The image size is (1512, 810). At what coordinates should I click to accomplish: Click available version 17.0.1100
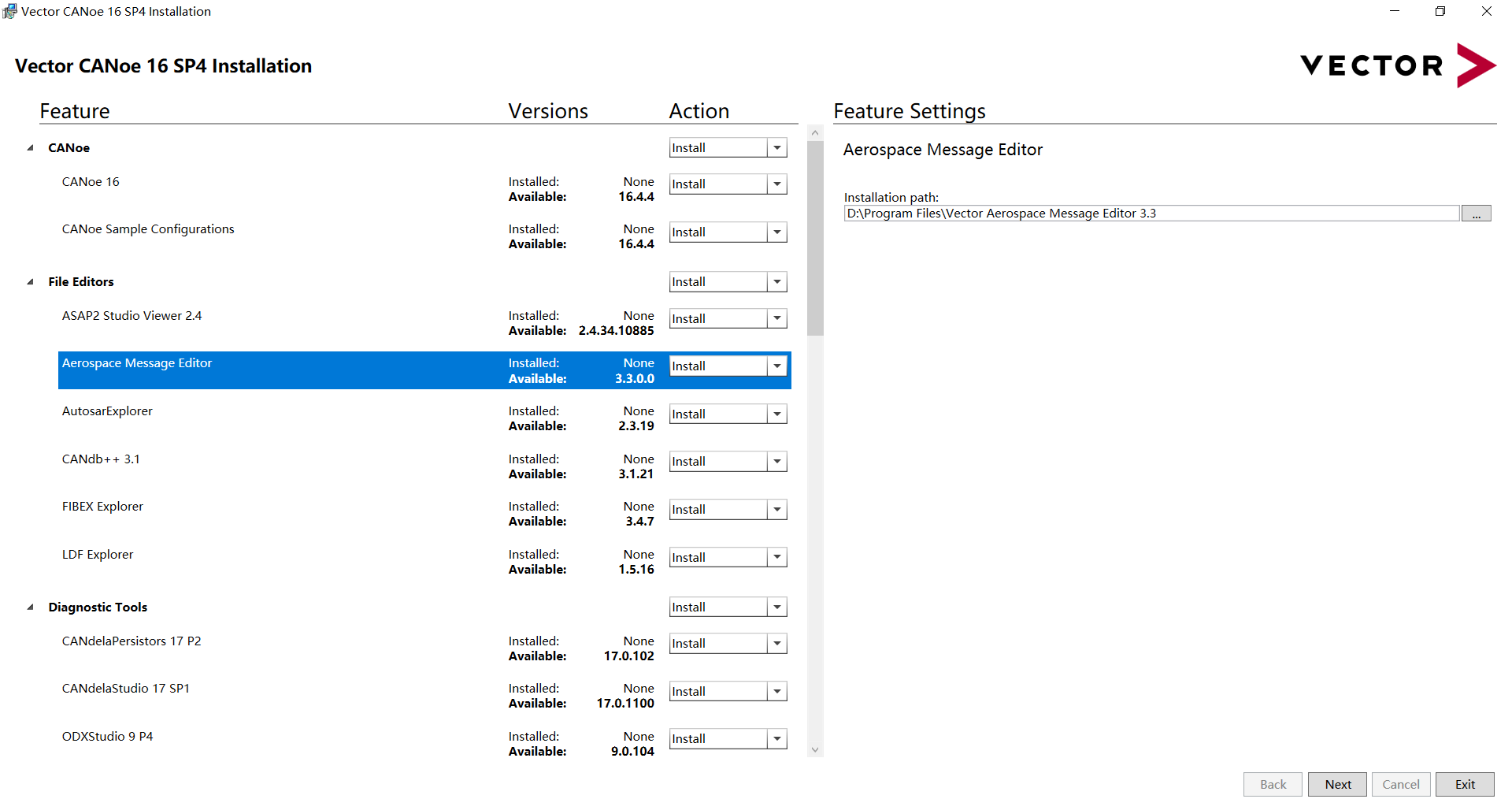click(625, 704)
